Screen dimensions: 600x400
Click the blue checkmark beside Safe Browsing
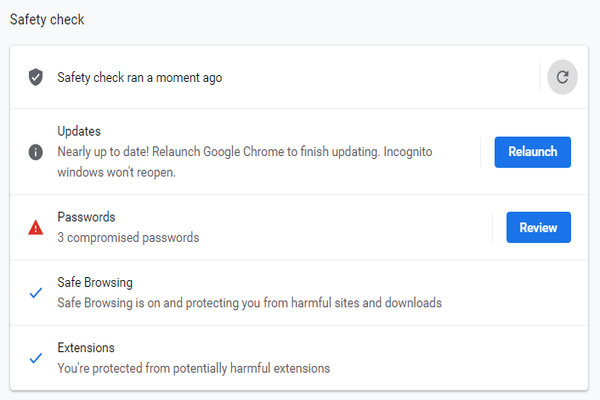point(36,293)
